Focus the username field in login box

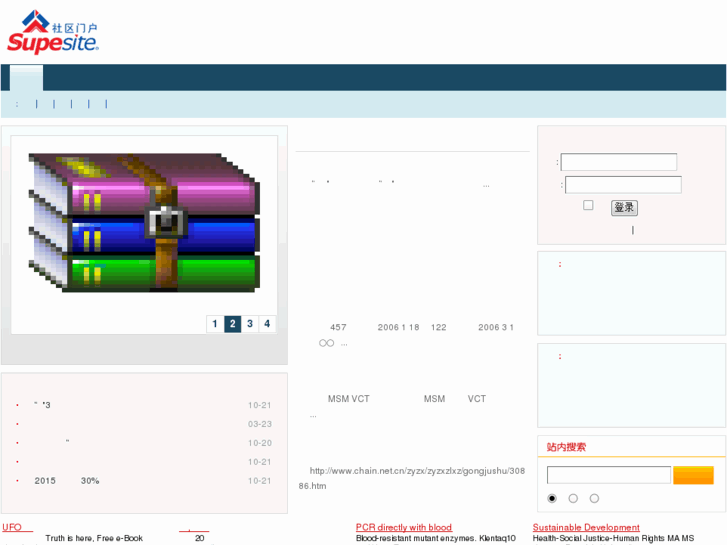[x=619, y=162]
